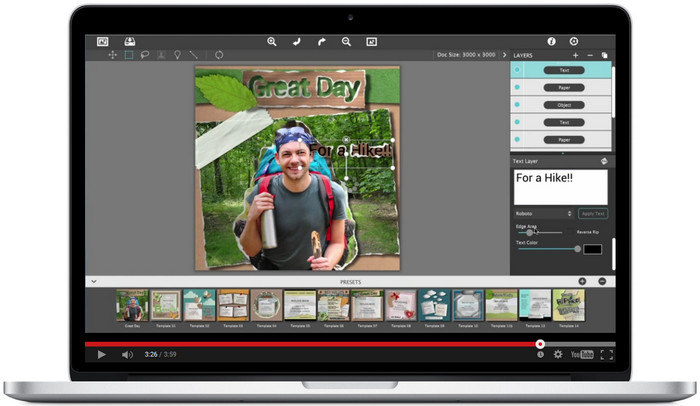Select the Paper layer below Object
The image size is (700, 406).
(564, 139)
